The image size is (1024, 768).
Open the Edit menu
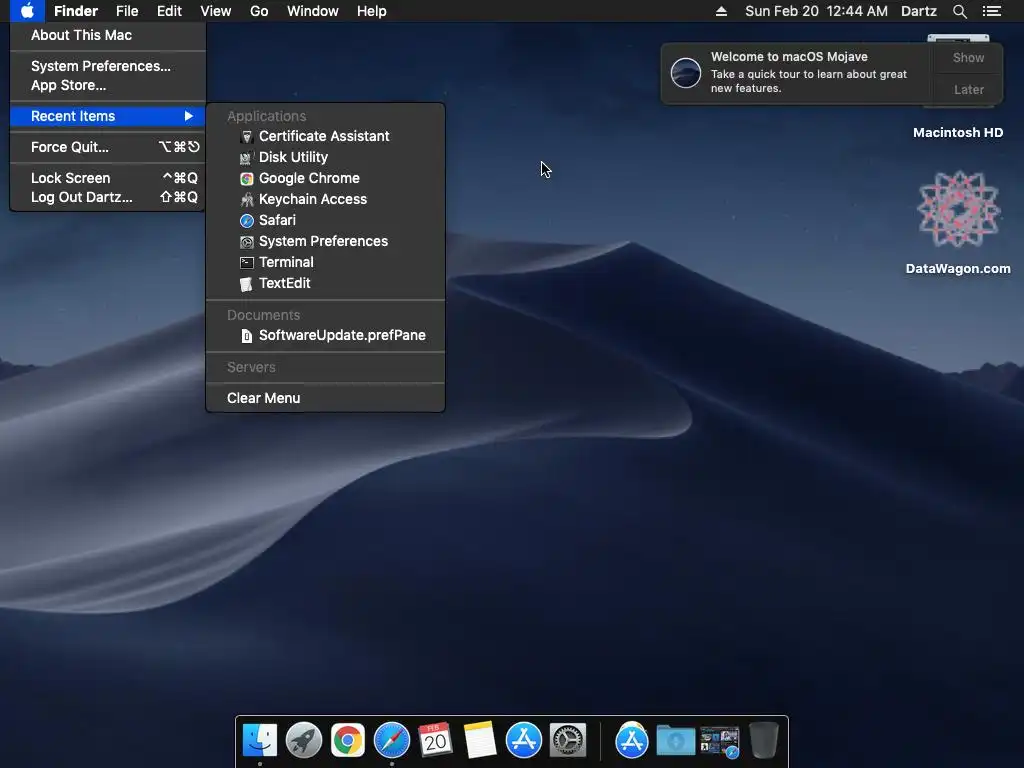coord(169,11)
